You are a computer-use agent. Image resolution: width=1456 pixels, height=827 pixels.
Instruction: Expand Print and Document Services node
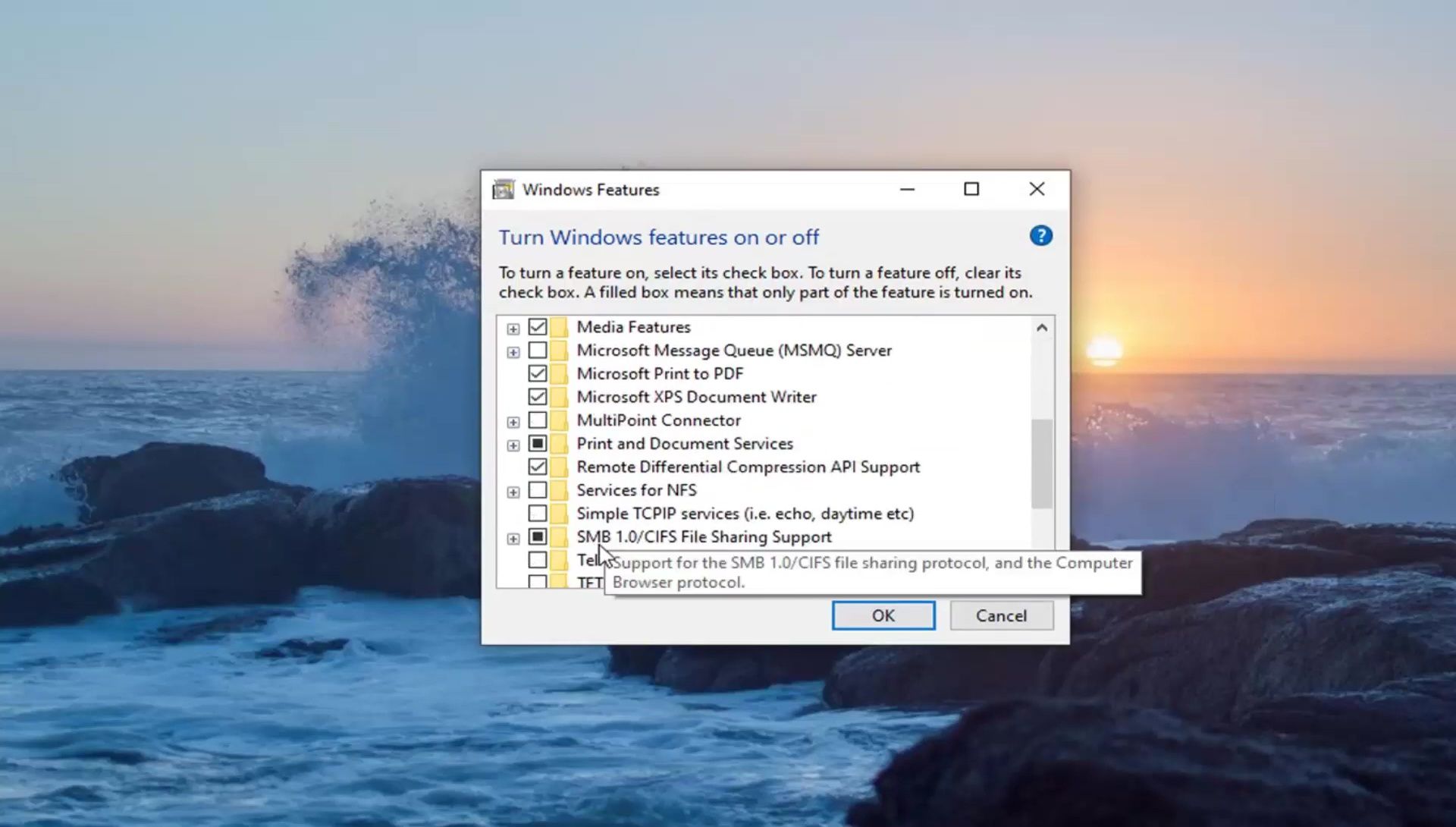pos(513,445)
